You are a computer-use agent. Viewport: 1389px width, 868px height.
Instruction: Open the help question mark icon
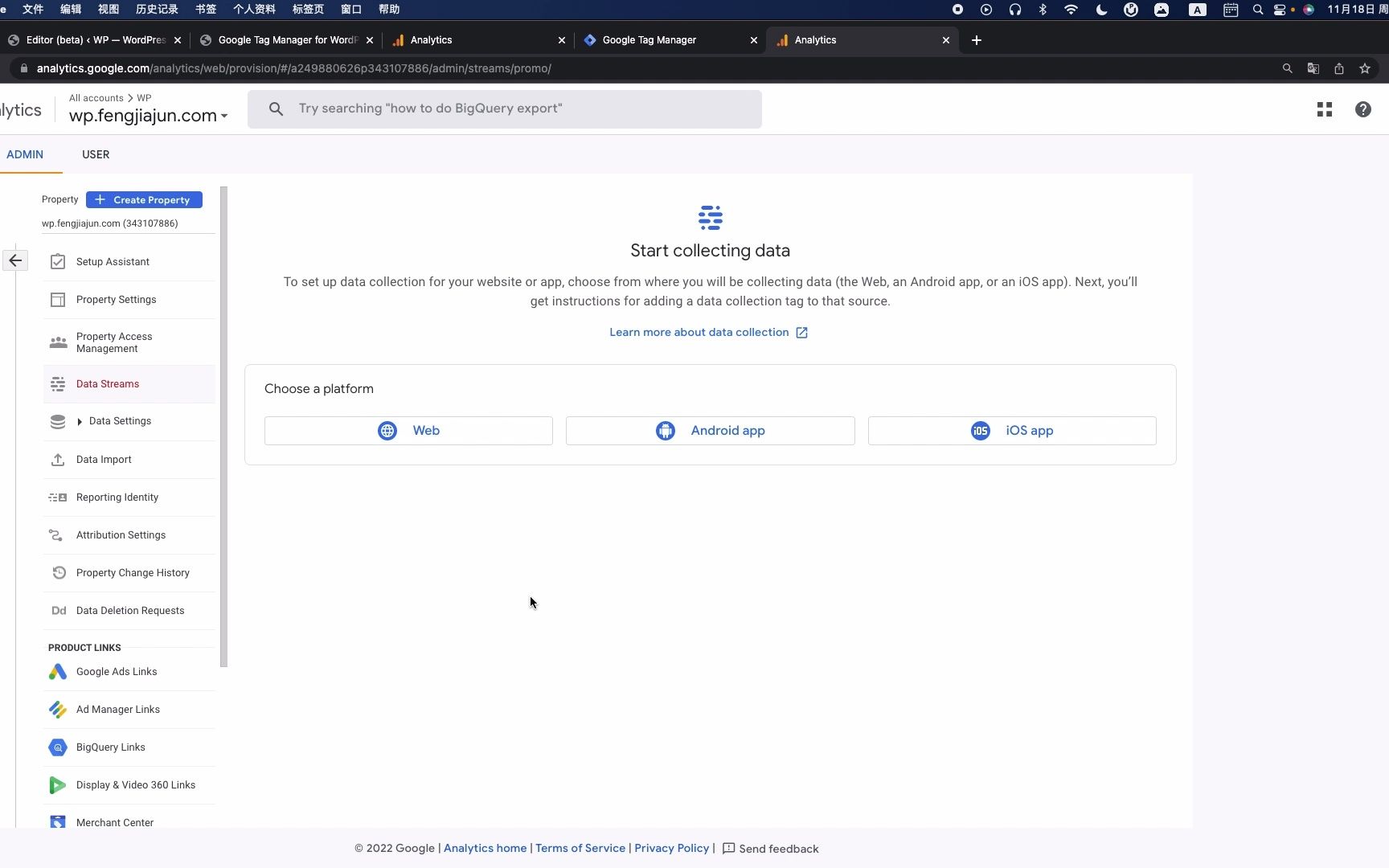pyautogui.click(x=1363, y=109)
